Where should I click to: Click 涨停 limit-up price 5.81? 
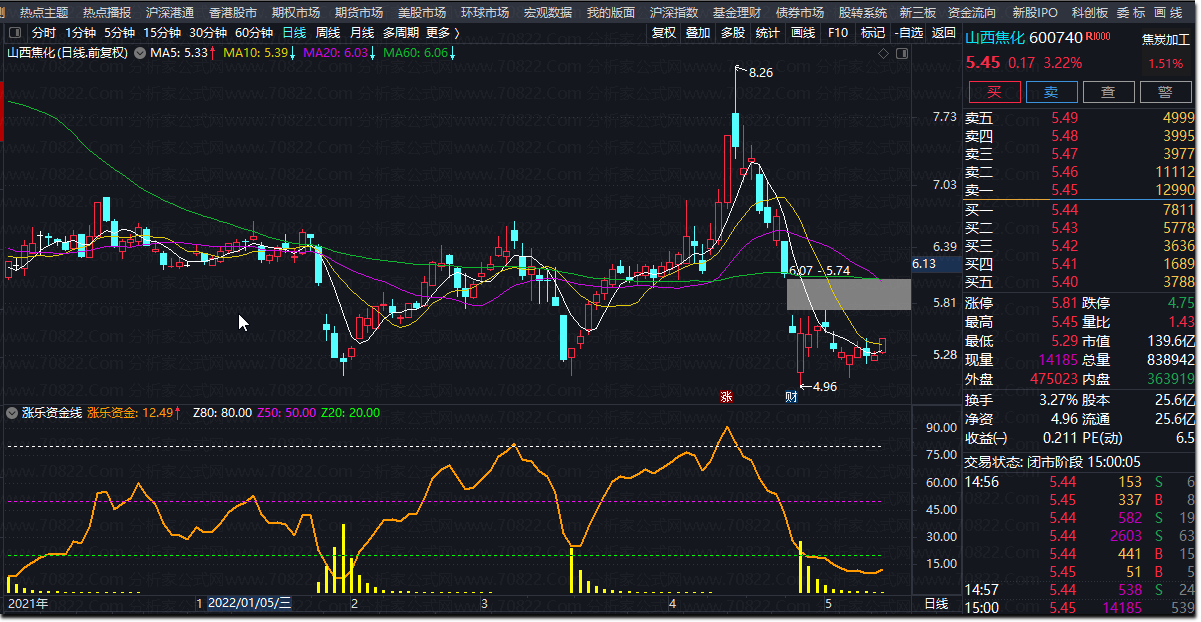pos(1064,303)
